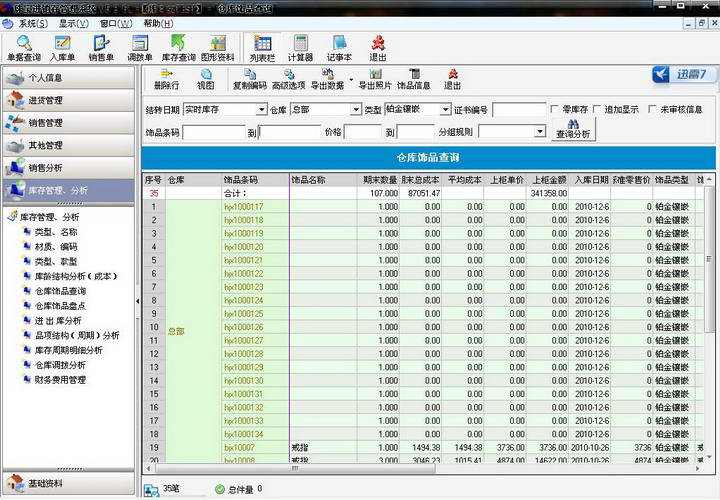
Task: Click the 查询分析 search button
Action: tap(573, 129)
